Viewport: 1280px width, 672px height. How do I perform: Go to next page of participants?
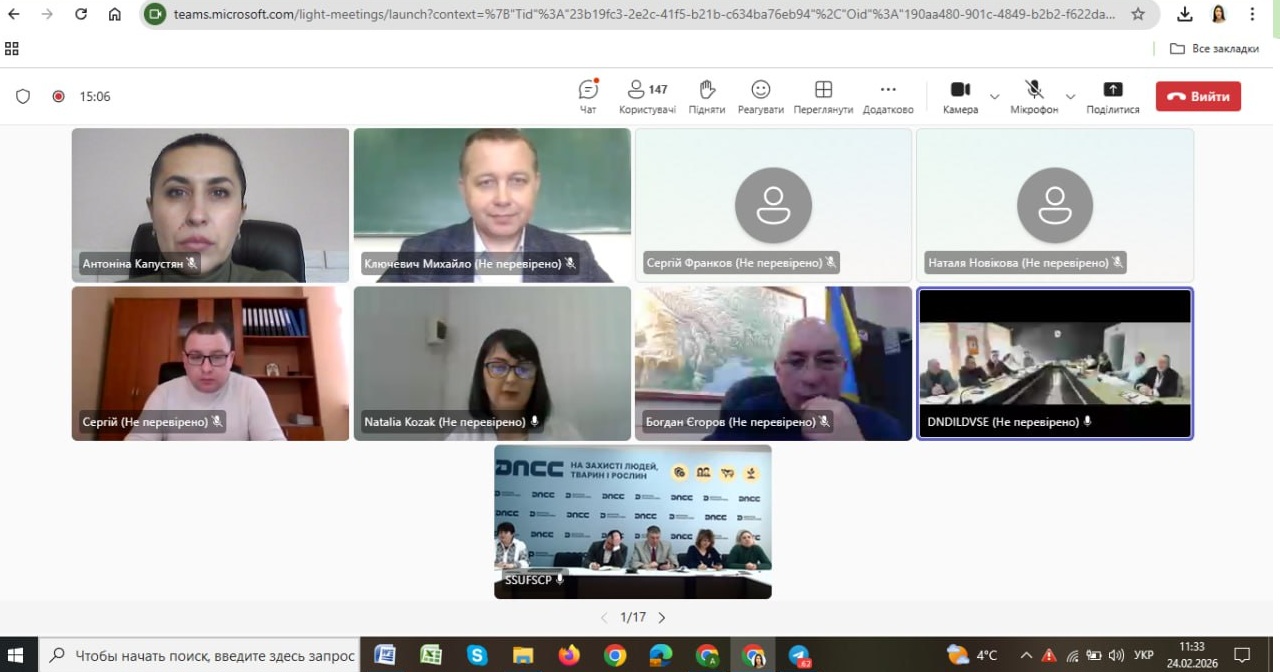(x=662, y=618)
